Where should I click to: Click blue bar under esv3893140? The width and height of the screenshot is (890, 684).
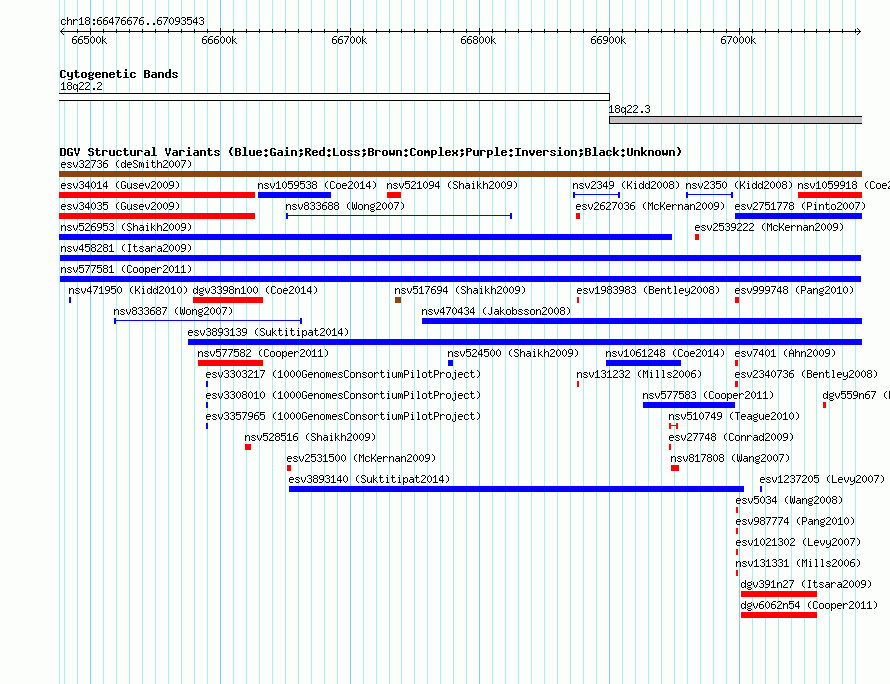click(x=516, y=489)
